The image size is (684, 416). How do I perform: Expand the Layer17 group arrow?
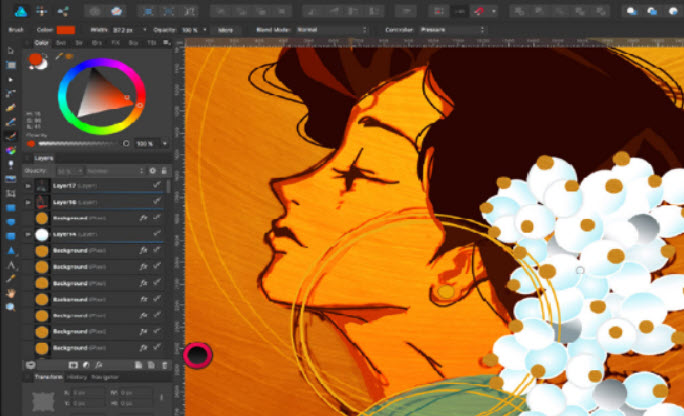coord(27,186)
